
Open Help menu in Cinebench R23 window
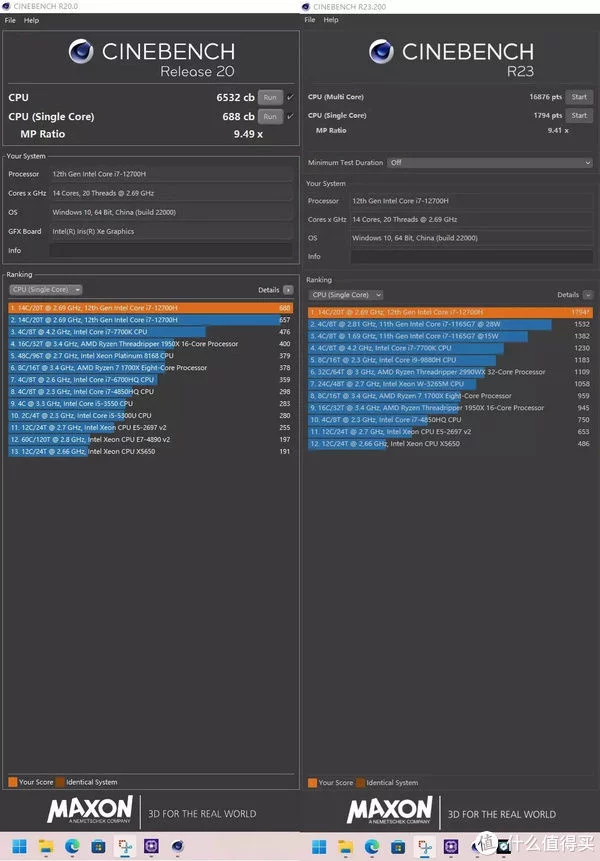coord(331,20)
